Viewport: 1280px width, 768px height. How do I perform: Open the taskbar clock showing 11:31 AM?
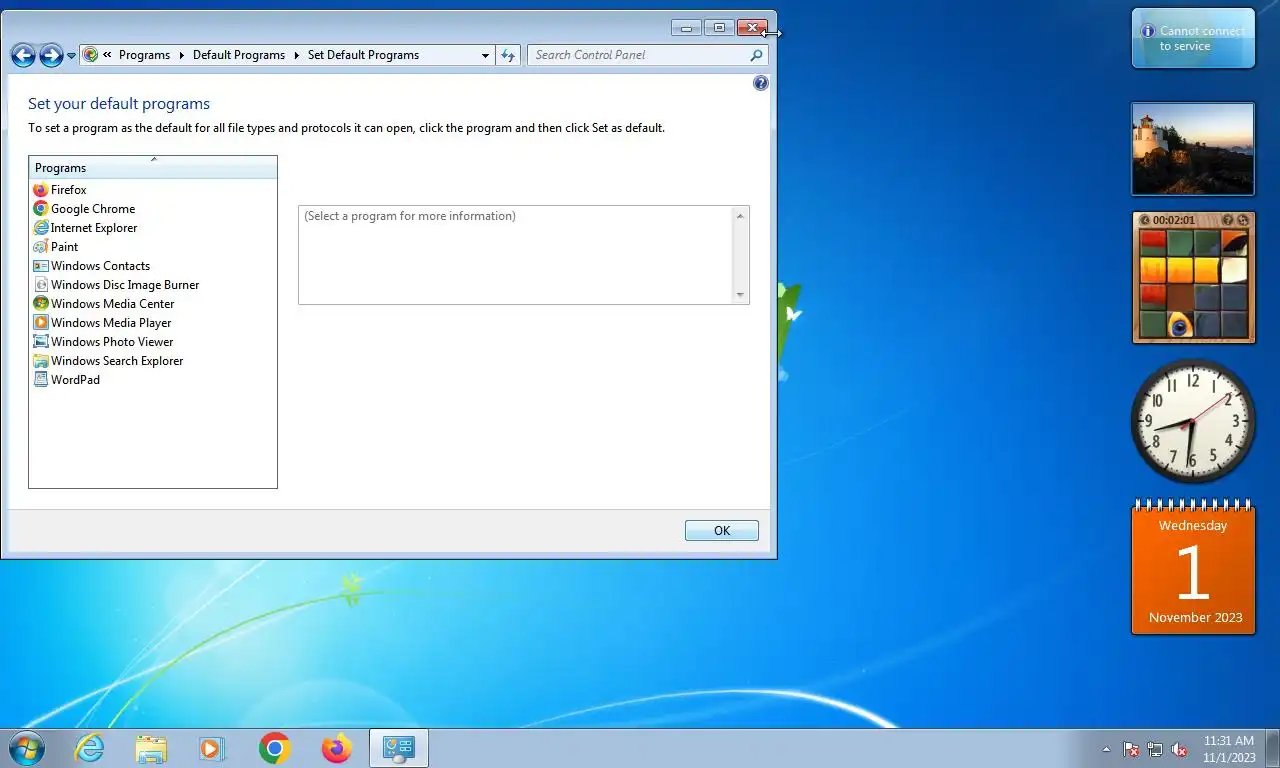(1229, 749)
